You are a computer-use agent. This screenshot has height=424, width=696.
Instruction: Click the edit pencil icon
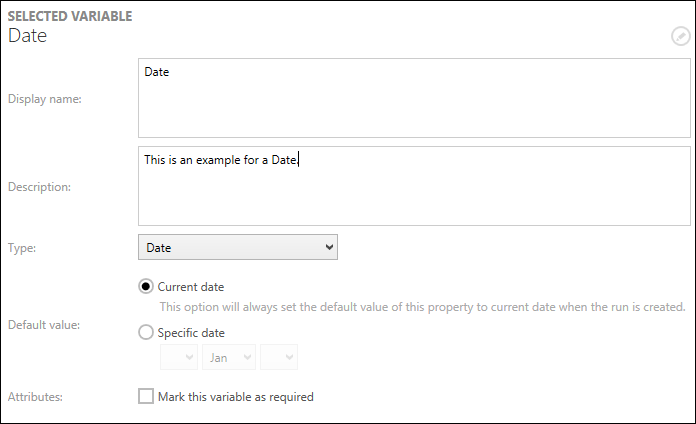[x=680, y=37]
